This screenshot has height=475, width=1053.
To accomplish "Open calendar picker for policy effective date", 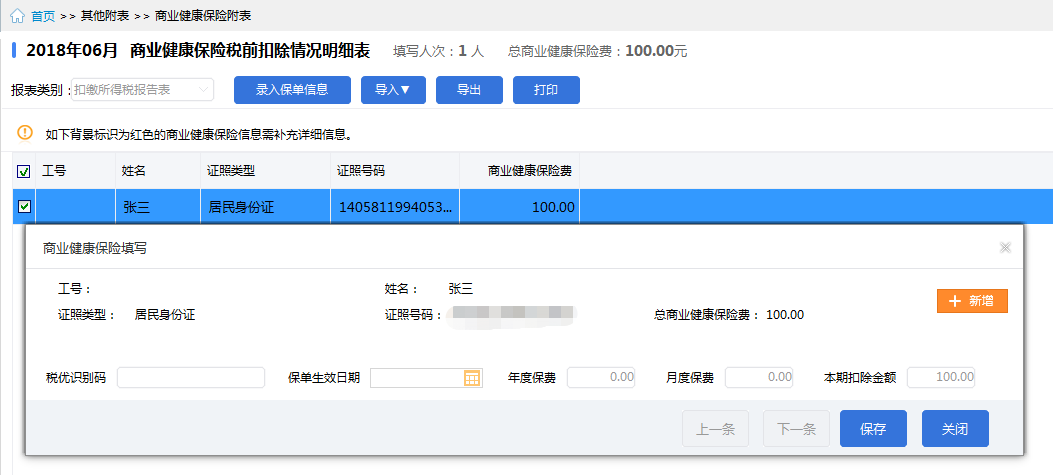I will (473, 378).
